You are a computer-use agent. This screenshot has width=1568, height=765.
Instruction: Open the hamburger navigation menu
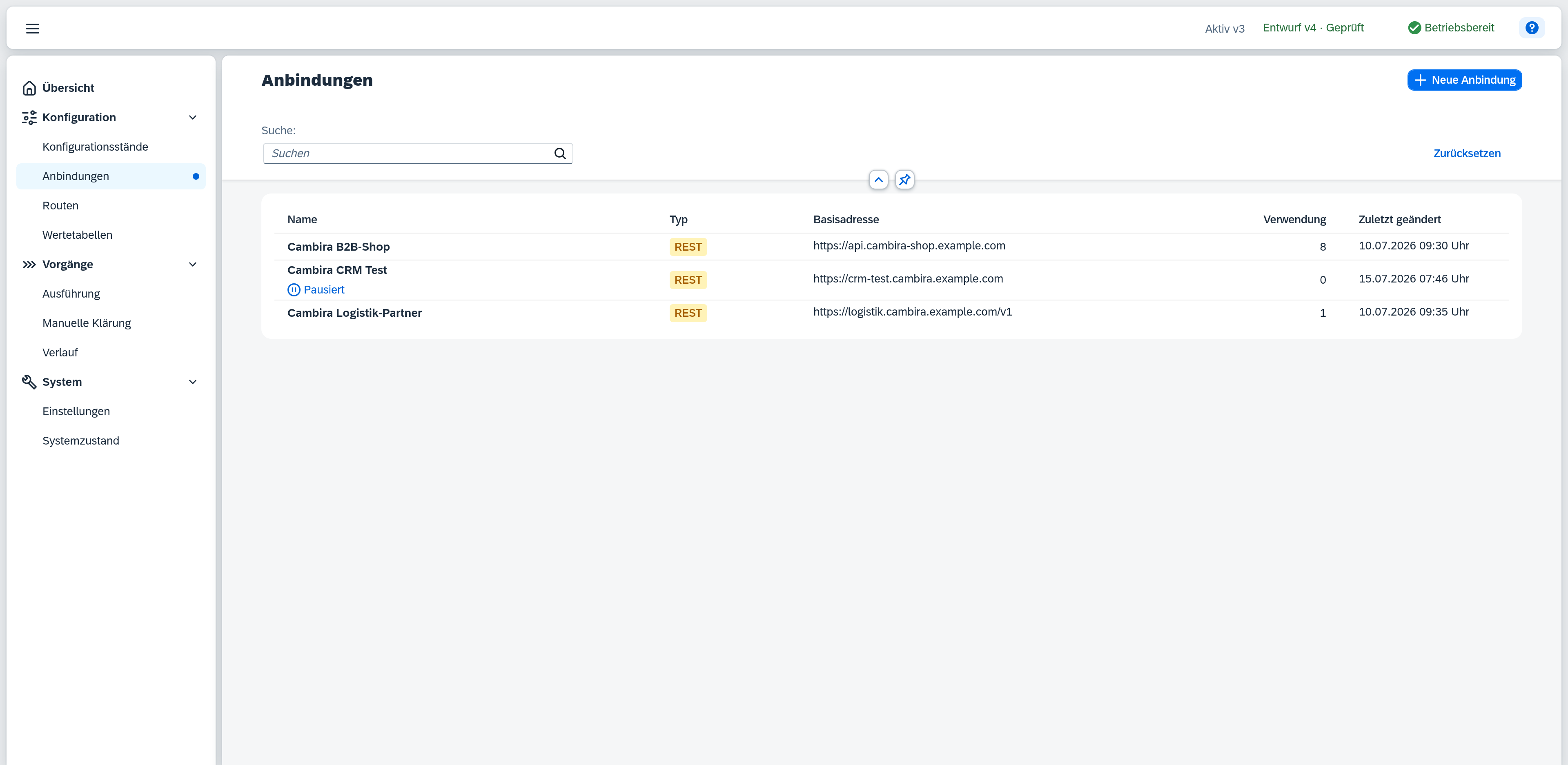pos(32,28)
